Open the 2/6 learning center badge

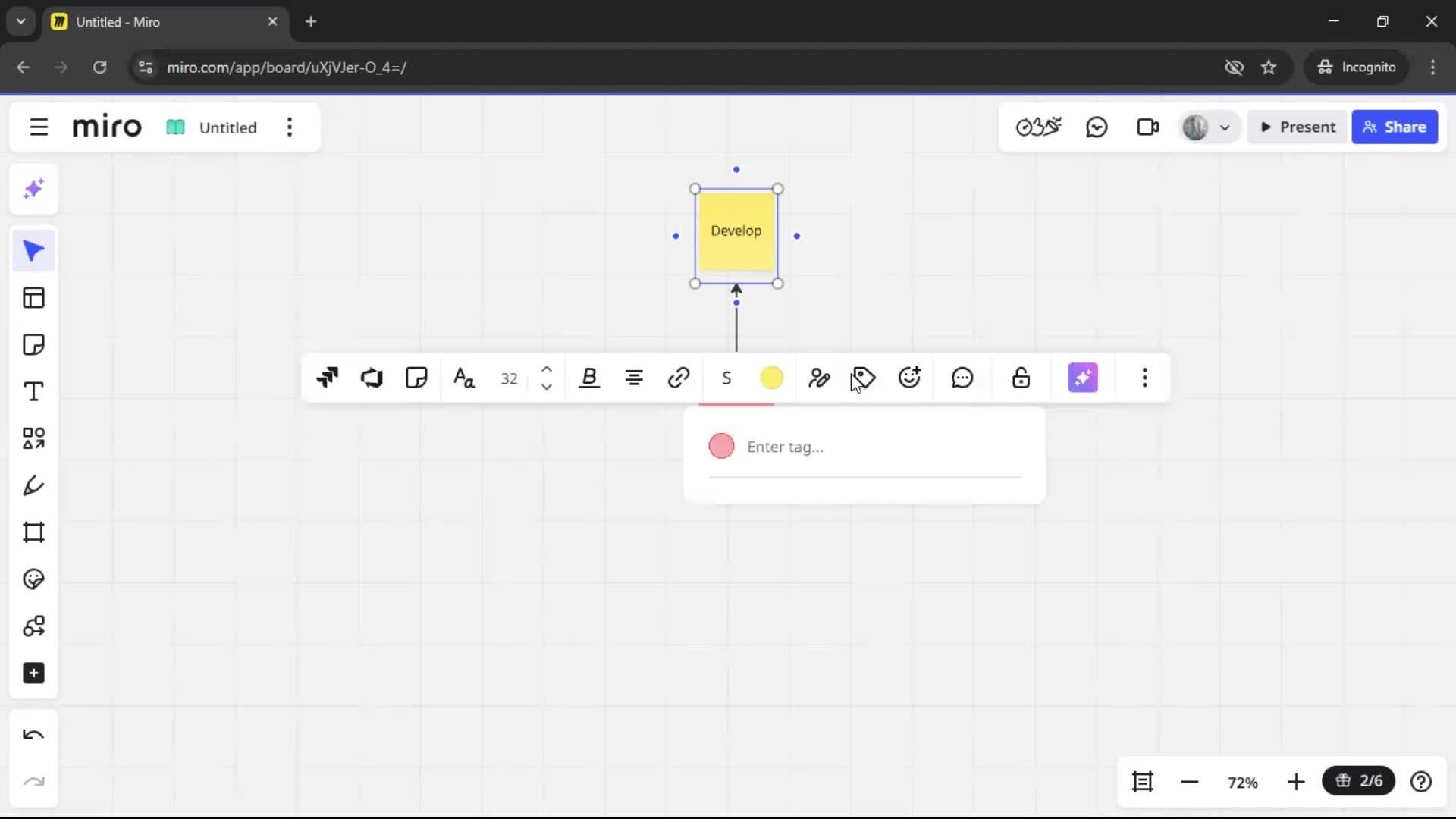tap(1359, 781)
